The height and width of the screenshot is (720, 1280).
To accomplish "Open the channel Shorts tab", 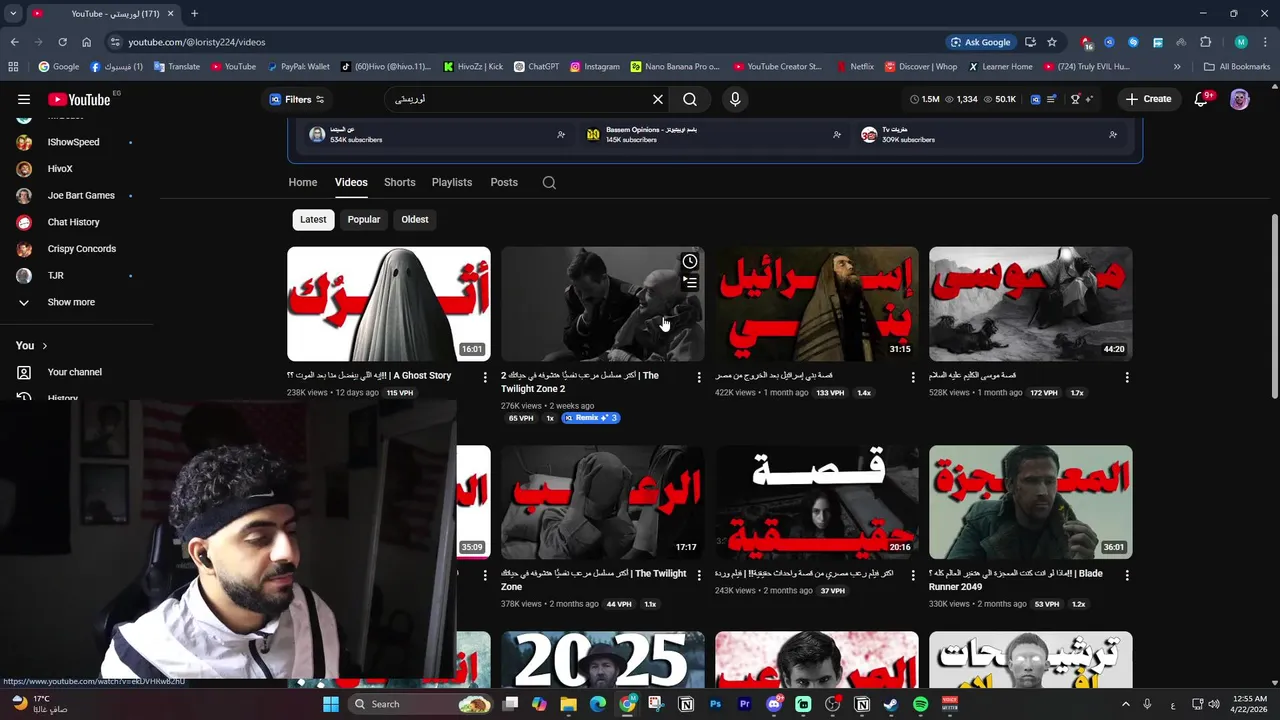I will 399,182.
